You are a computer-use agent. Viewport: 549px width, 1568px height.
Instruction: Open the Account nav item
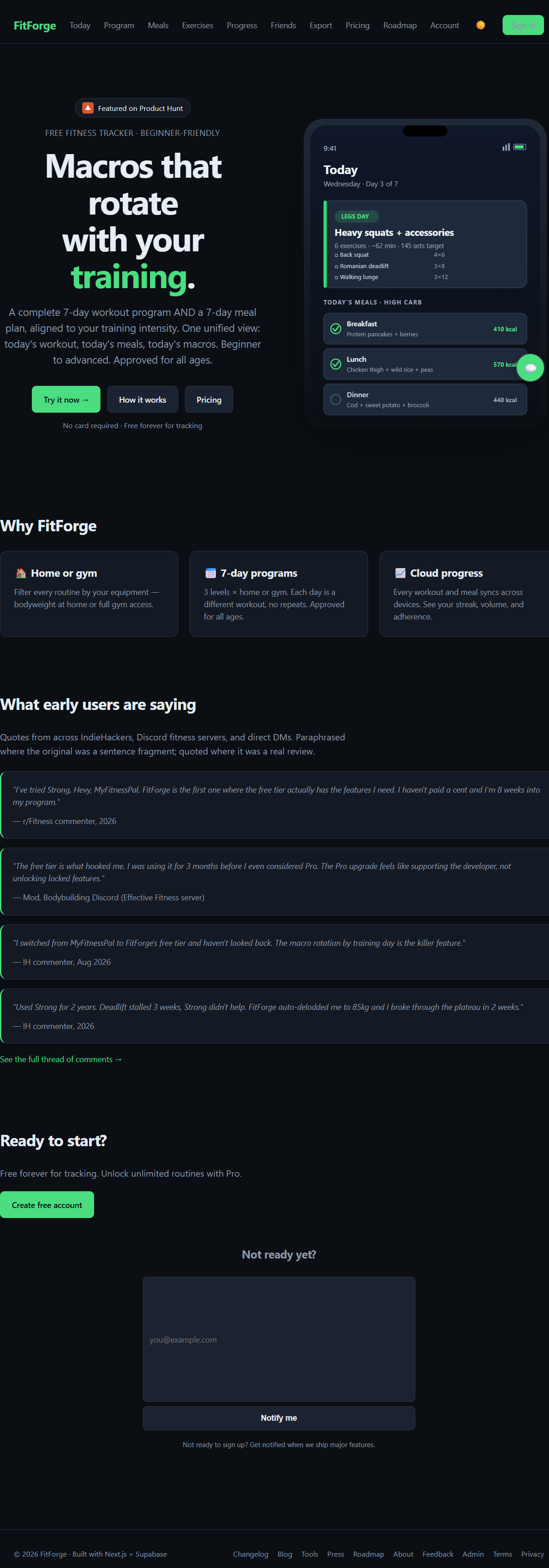point(444,25)
